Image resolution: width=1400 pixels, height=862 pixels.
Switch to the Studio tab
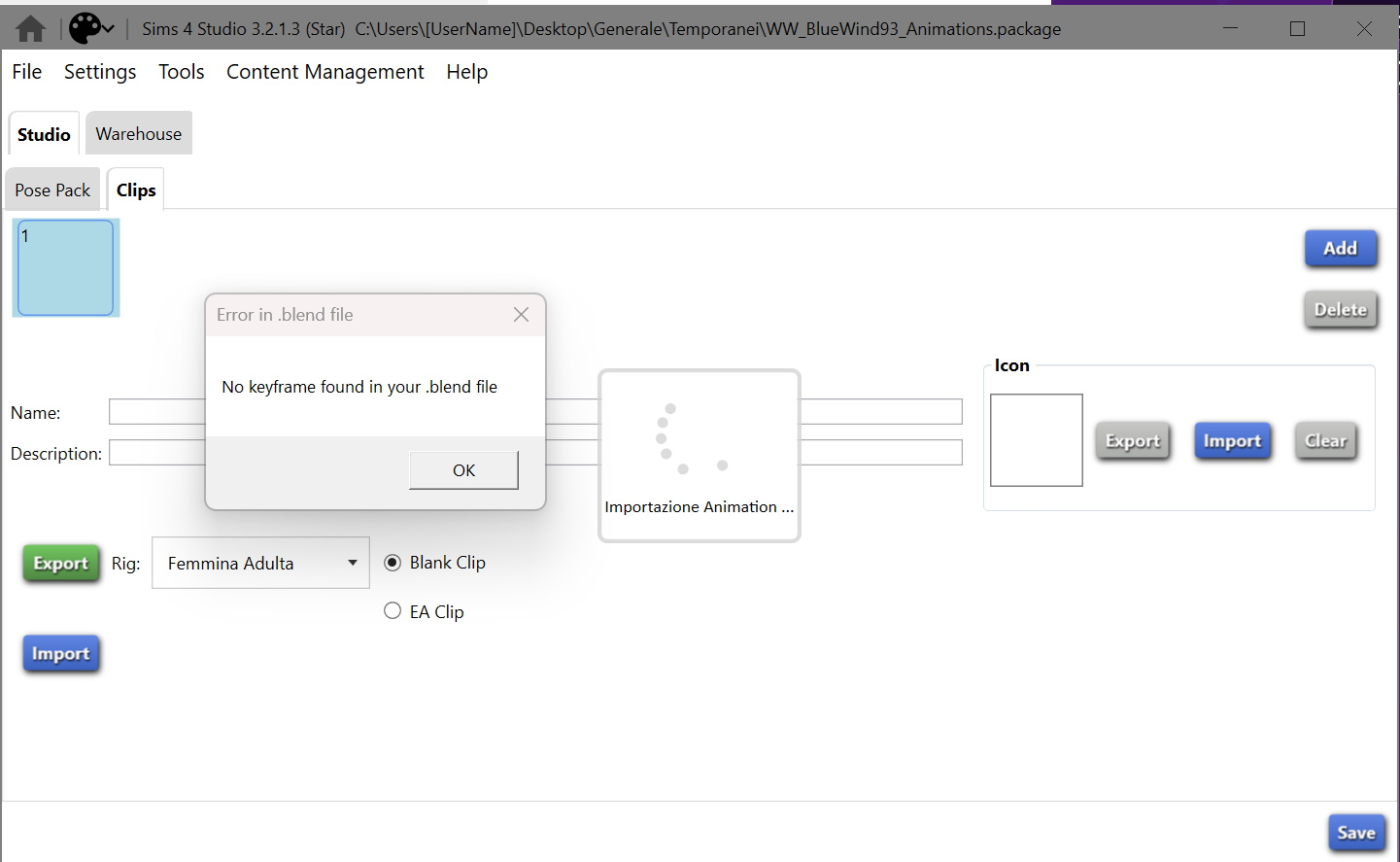click(x=44, y=134)
